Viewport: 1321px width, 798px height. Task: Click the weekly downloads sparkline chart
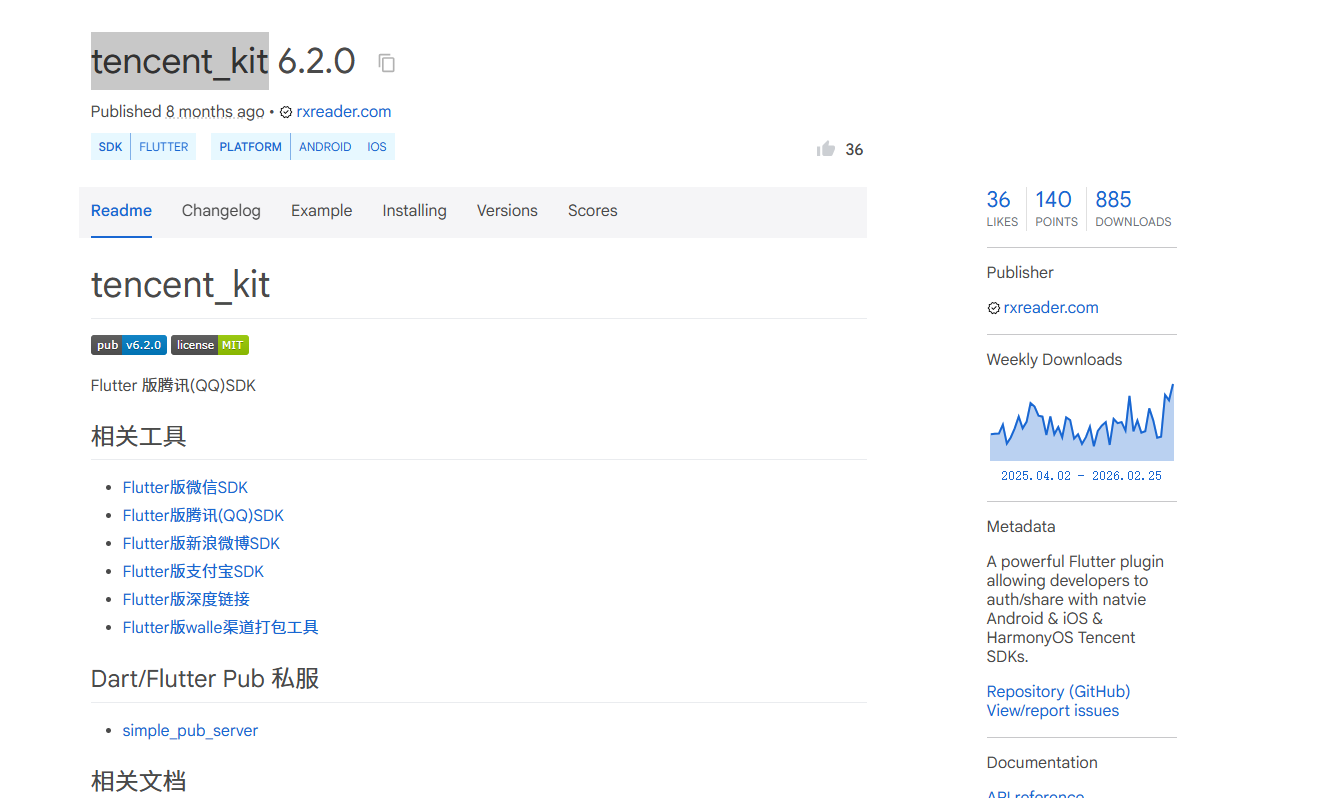(1082, 421)
